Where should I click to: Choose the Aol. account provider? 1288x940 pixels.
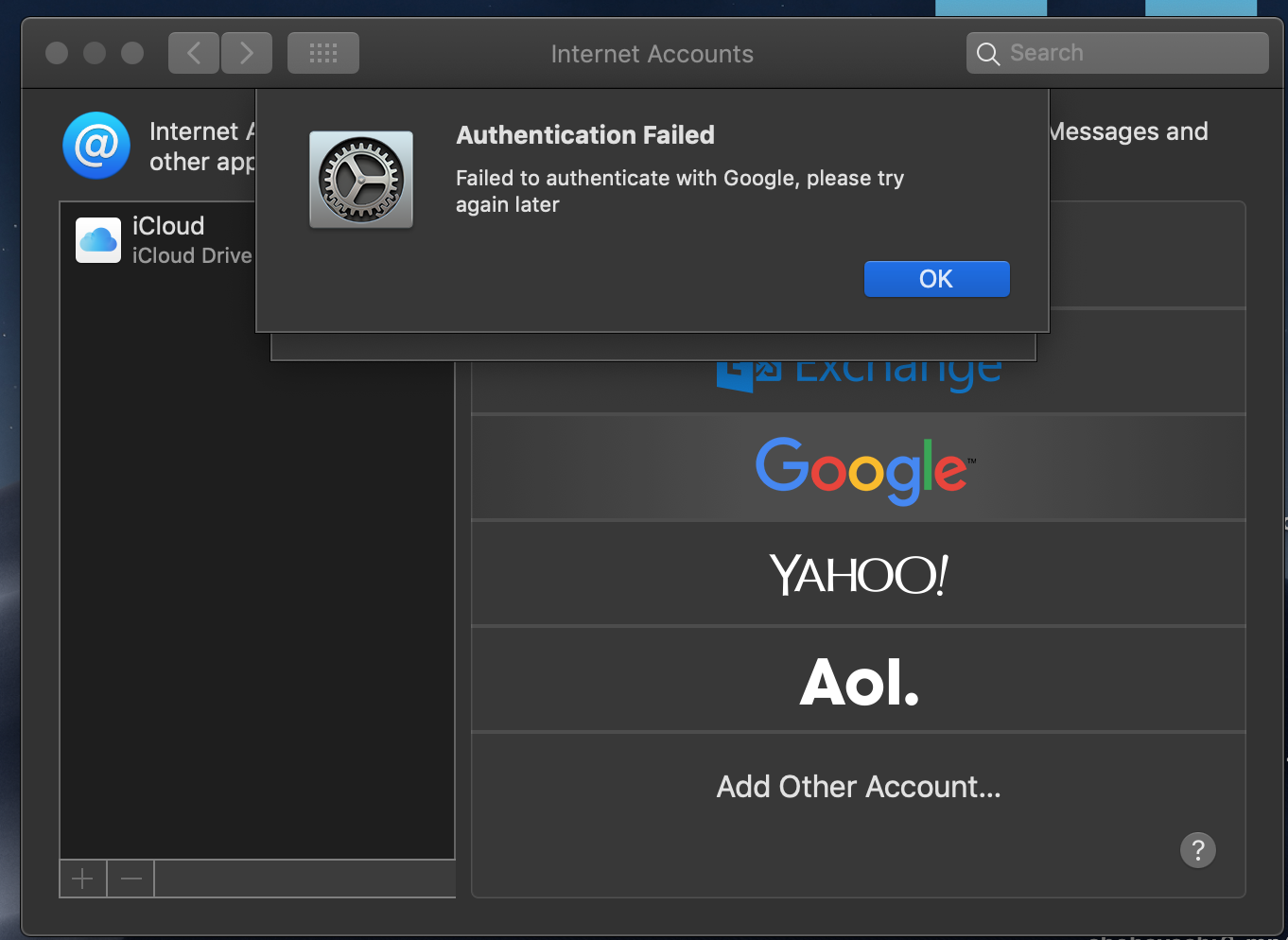[859, 680]
